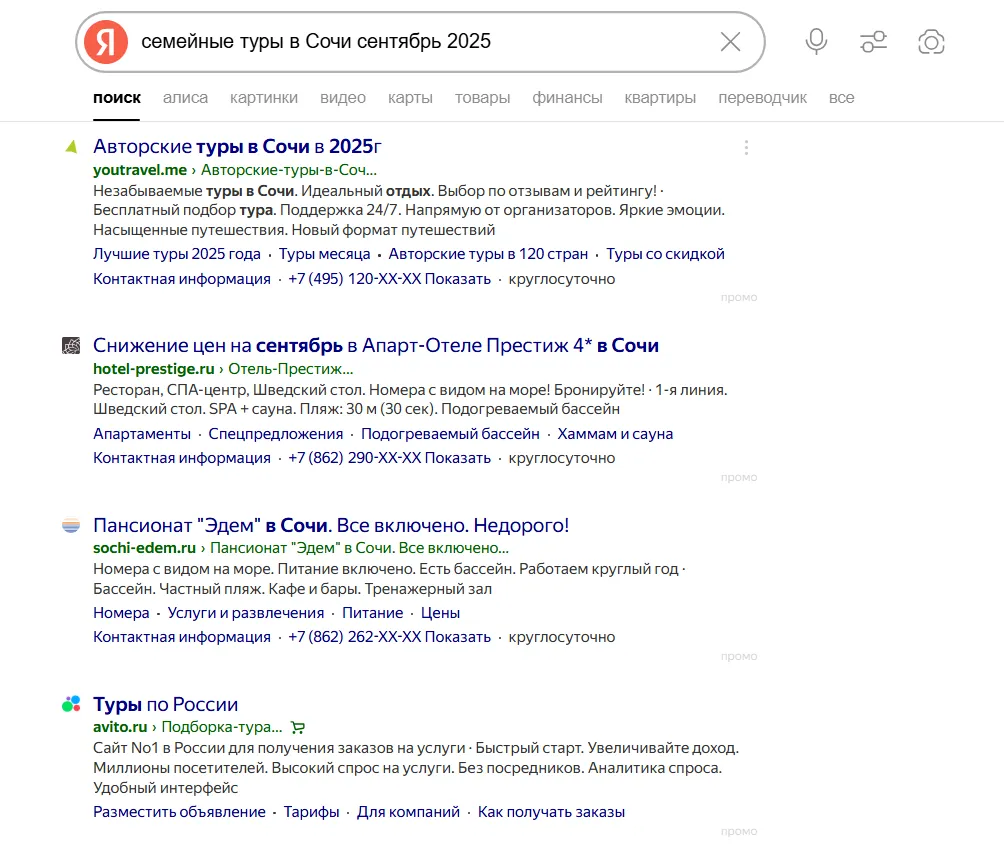Open search settings sliders icon
Viewport: 1004px width, 856px height.
click(873, 42)
